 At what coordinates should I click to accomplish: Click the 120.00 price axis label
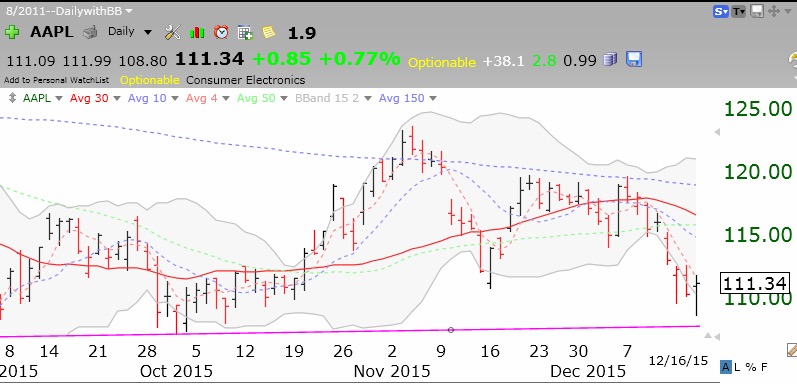758,172
